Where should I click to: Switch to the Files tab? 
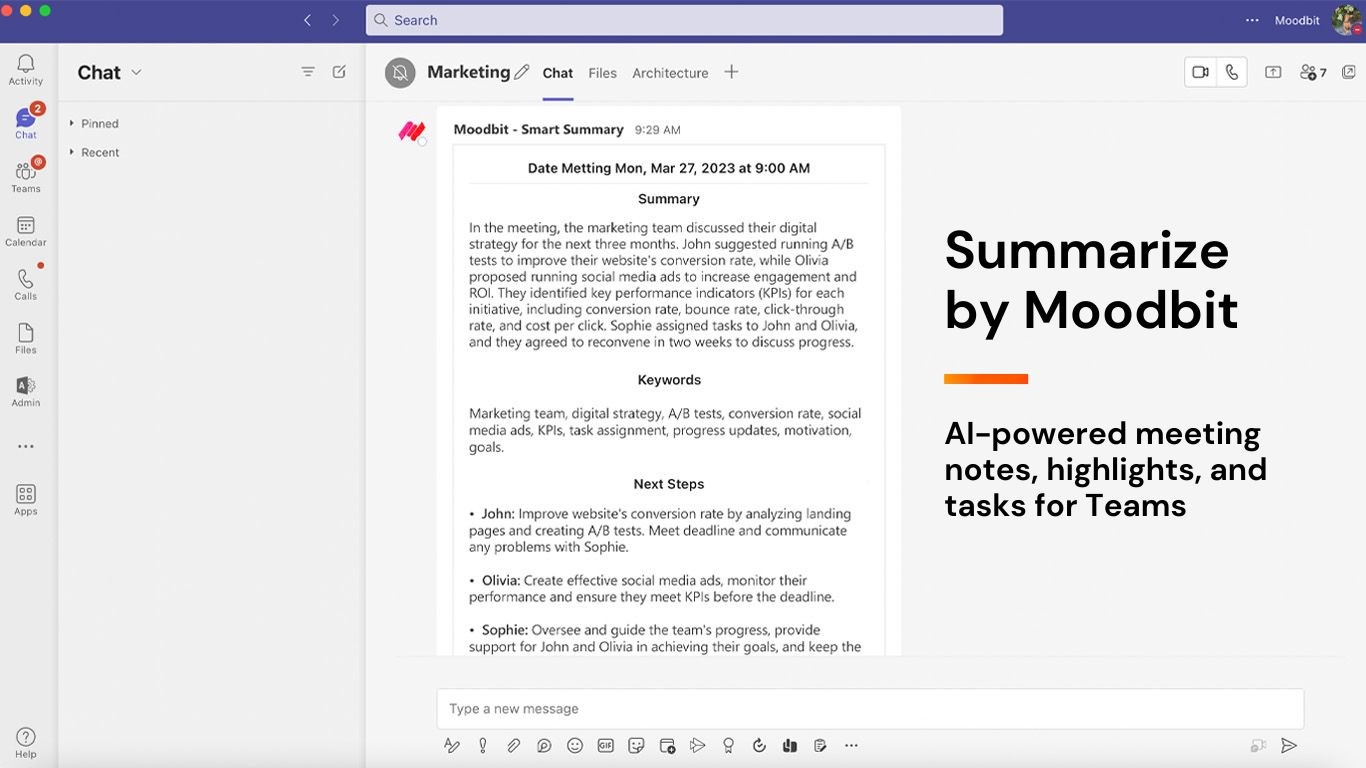(602, 73)
